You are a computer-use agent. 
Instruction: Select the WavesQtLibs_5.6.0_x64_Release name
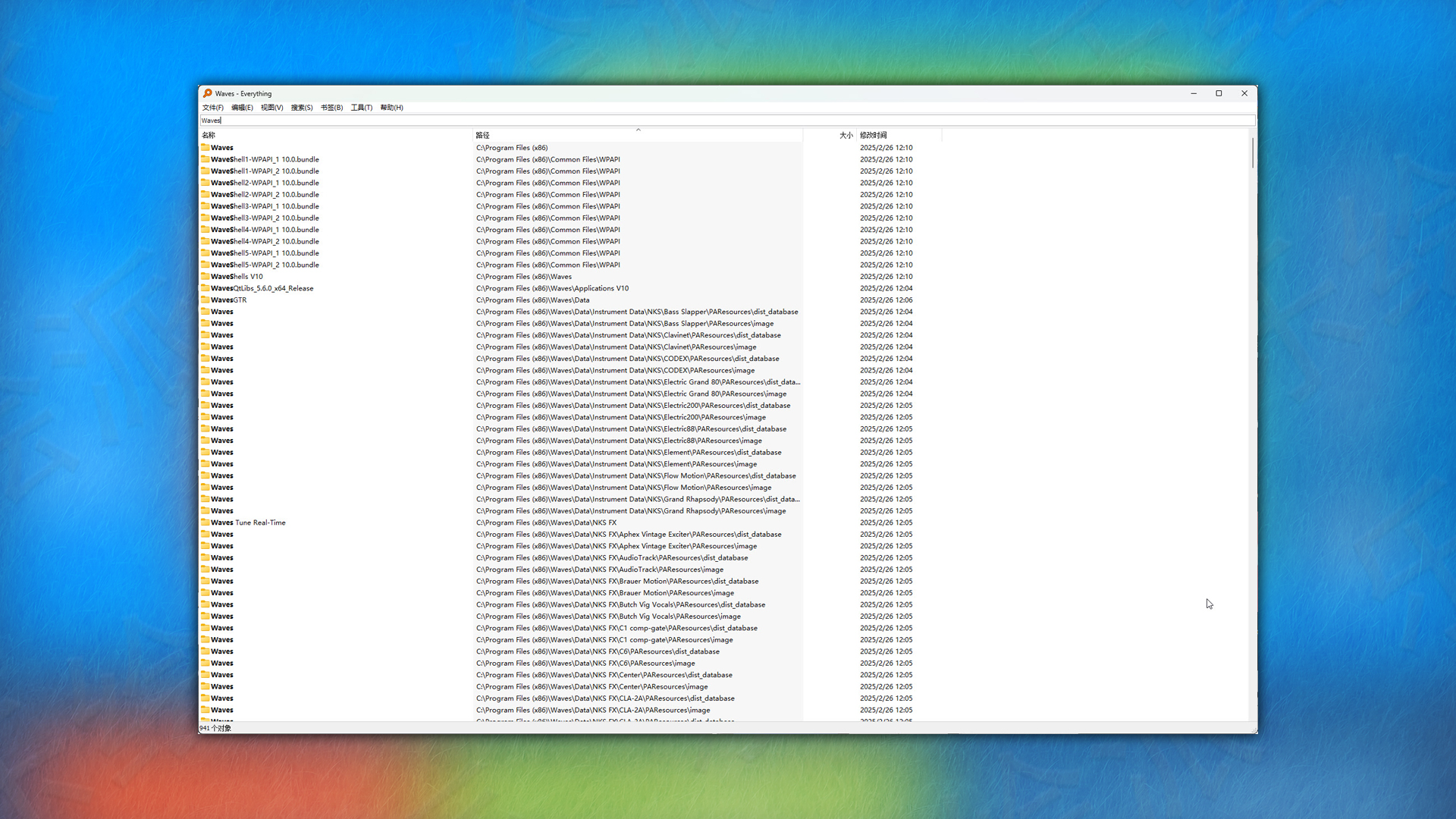coord(262,288)
